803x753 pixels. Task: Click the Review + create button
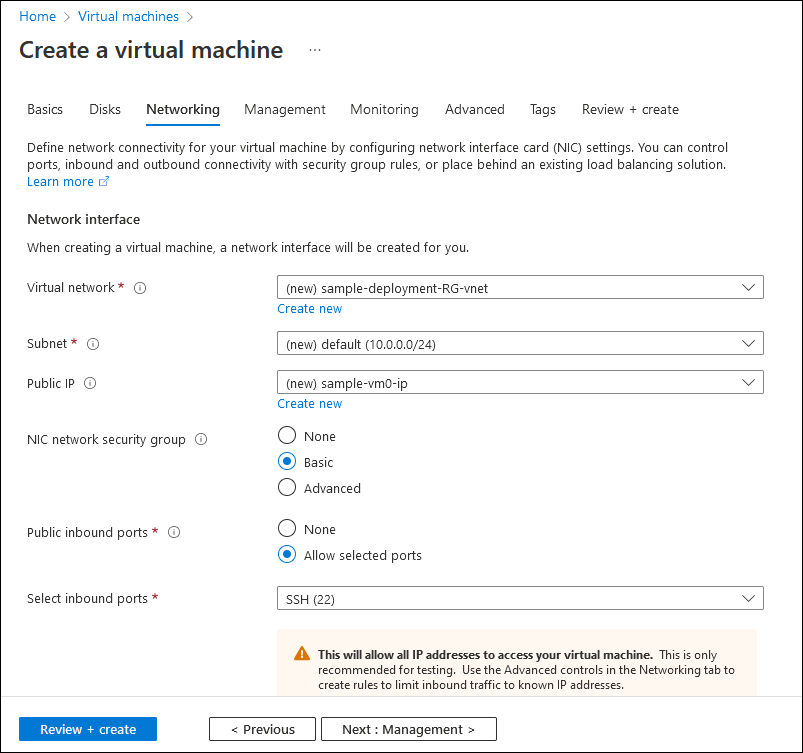[x=87, y=729]
